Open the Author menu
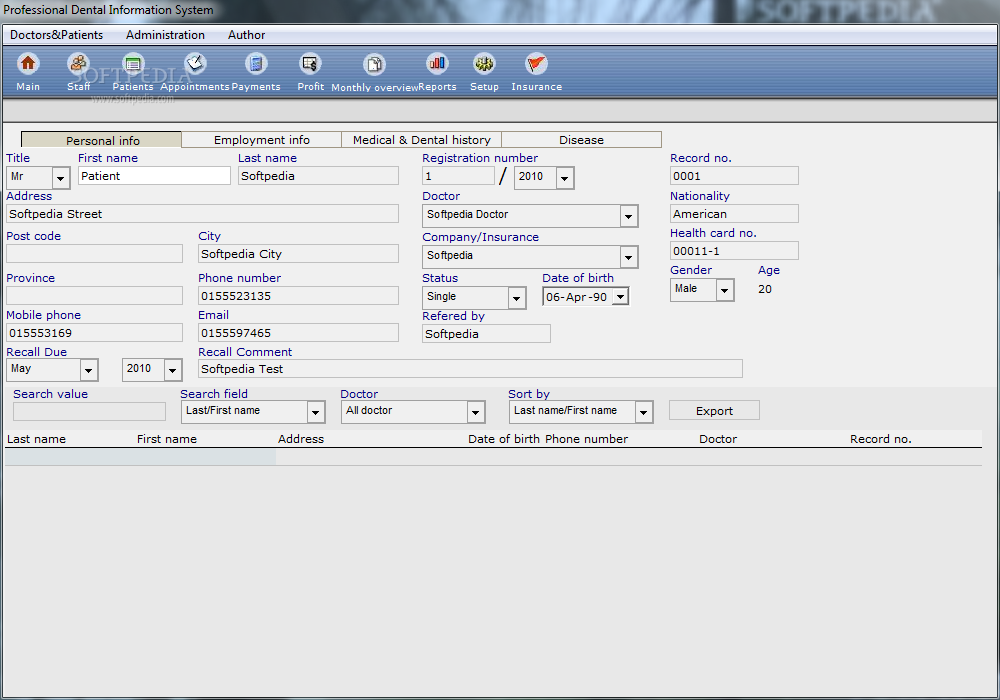The height and width of the screenshot is (700, 1000). coord(246,35)
